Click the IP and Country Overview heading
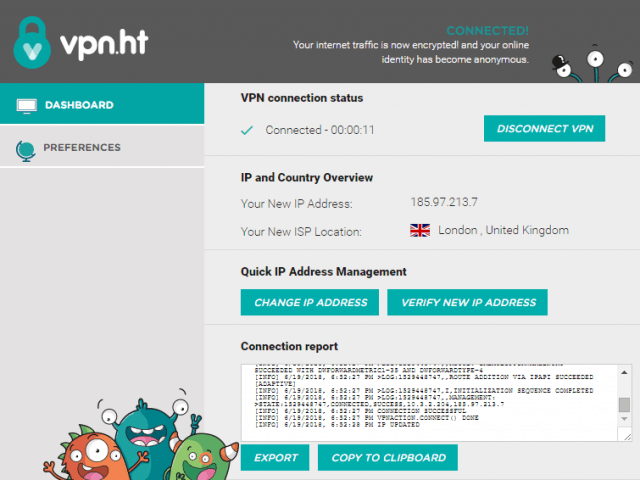640x480 pixels. (307, 178)
